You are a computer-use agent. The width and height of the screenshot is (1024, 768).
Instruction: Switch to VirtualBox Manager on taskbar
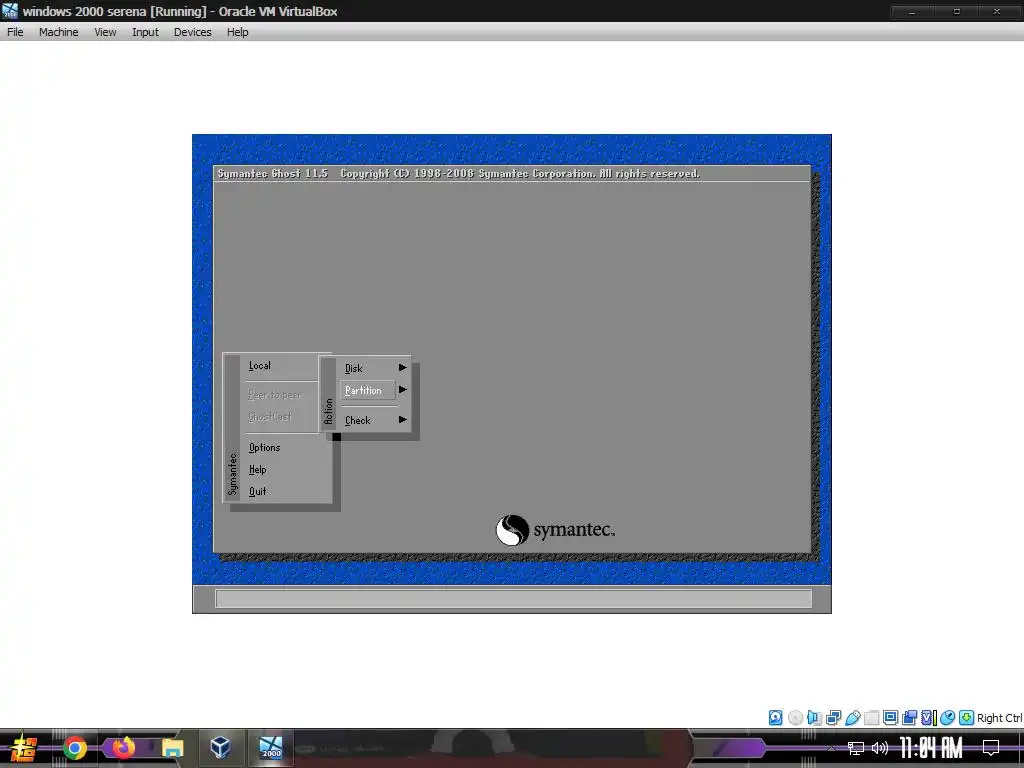(x=221, y=748)
